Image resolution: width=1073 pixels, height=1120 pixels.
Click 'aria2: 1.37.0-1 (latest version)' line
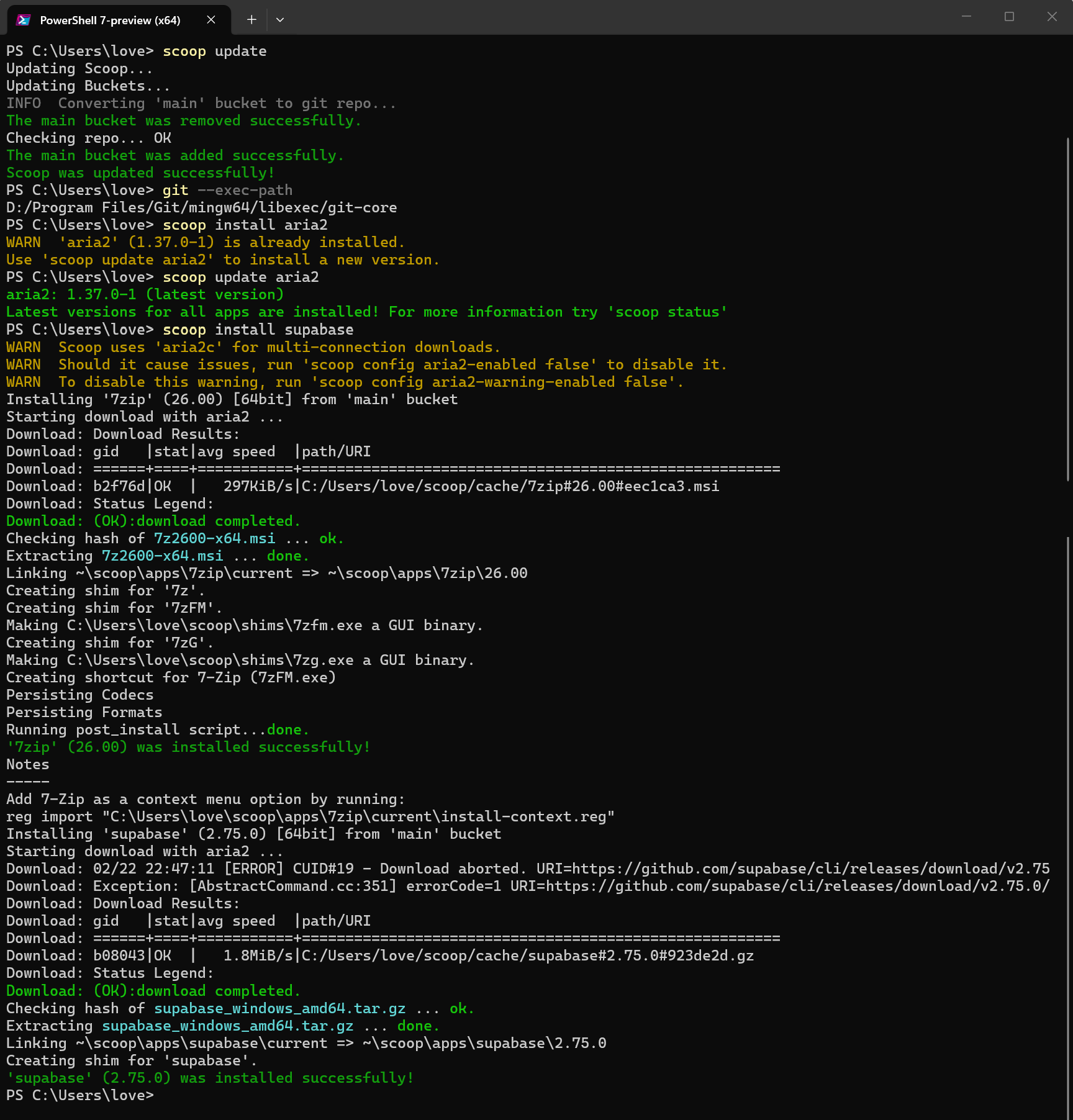click(x=145, y=295)
